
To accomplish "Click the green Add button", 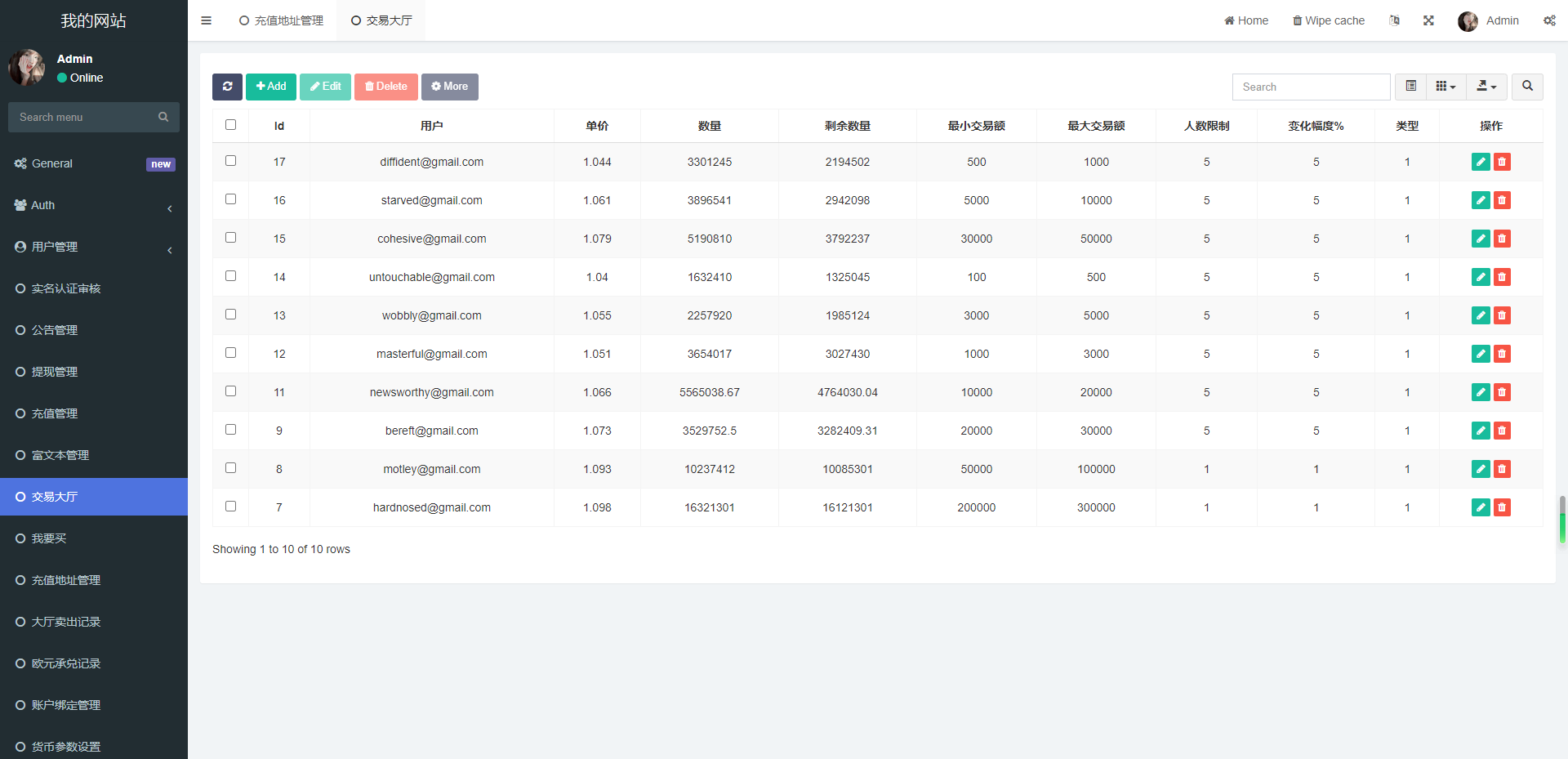I will [x=271, y=87].
